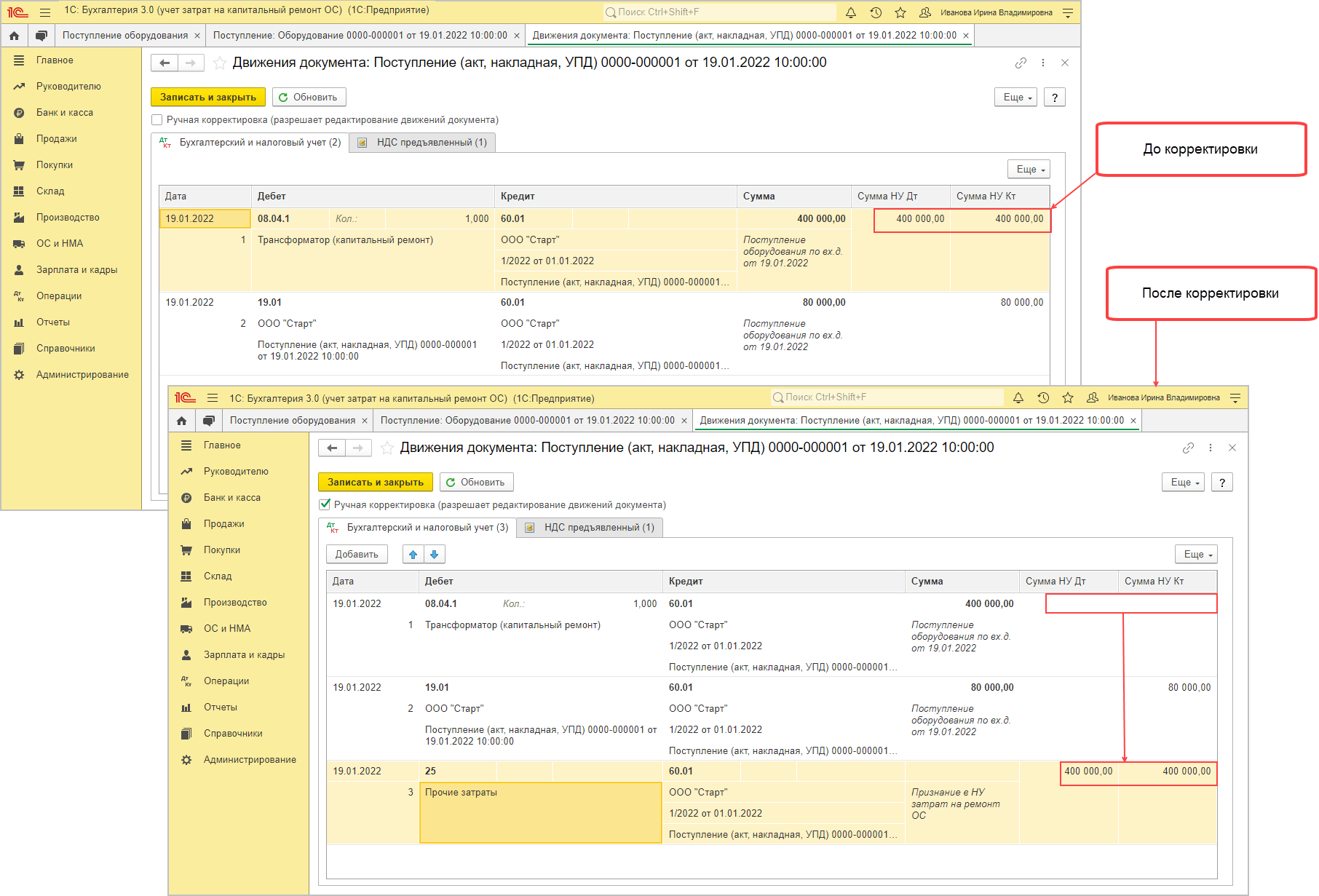This screenshot has width=1319, height=896.
Task: Open three-dots more menu in back window header
Action: [1043, 63]
